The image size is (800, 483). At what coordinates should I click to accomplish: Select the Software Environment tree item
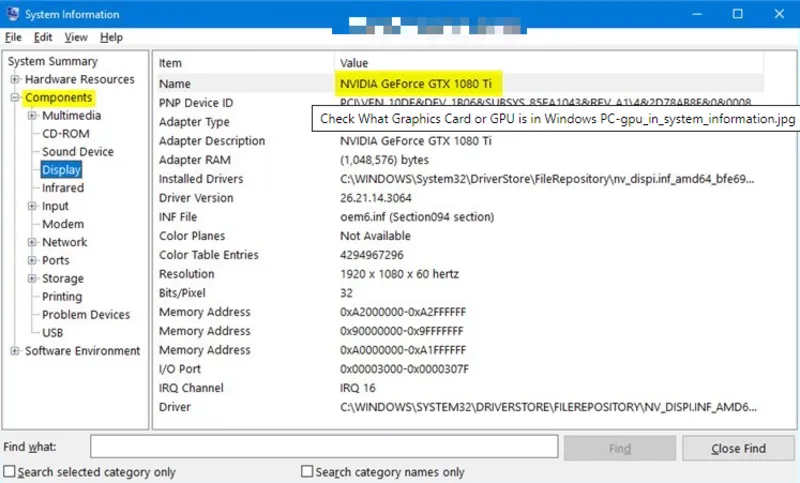[82, 351]
